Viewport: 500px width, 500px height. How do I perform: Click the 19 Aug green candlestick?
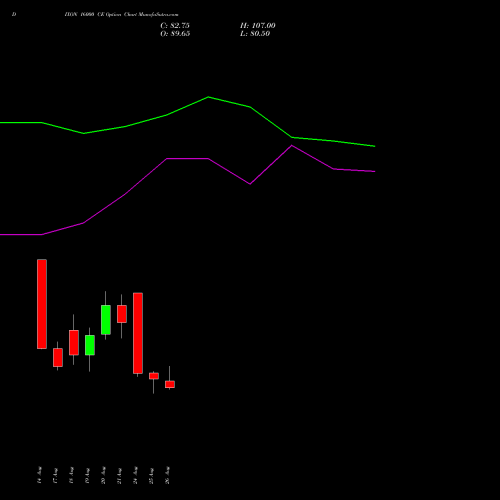click(90, 345)
